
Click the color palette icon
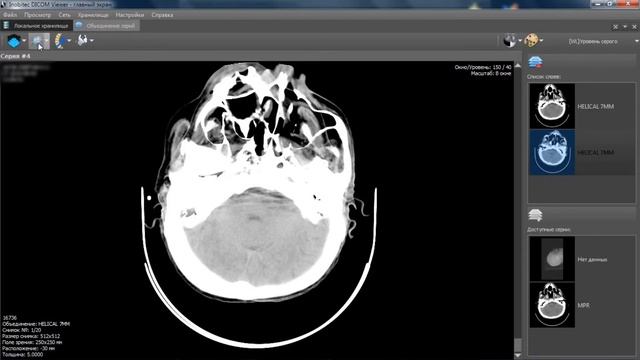pos(531,40)
